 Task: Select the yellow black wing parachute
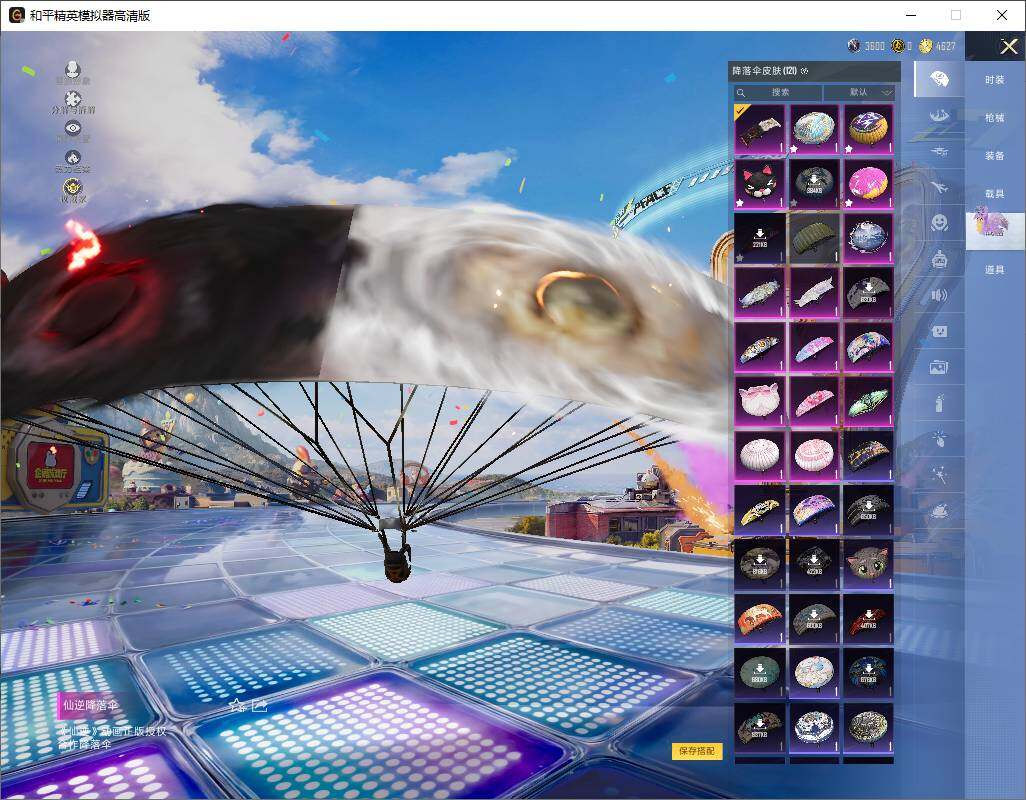coord(760,510)
